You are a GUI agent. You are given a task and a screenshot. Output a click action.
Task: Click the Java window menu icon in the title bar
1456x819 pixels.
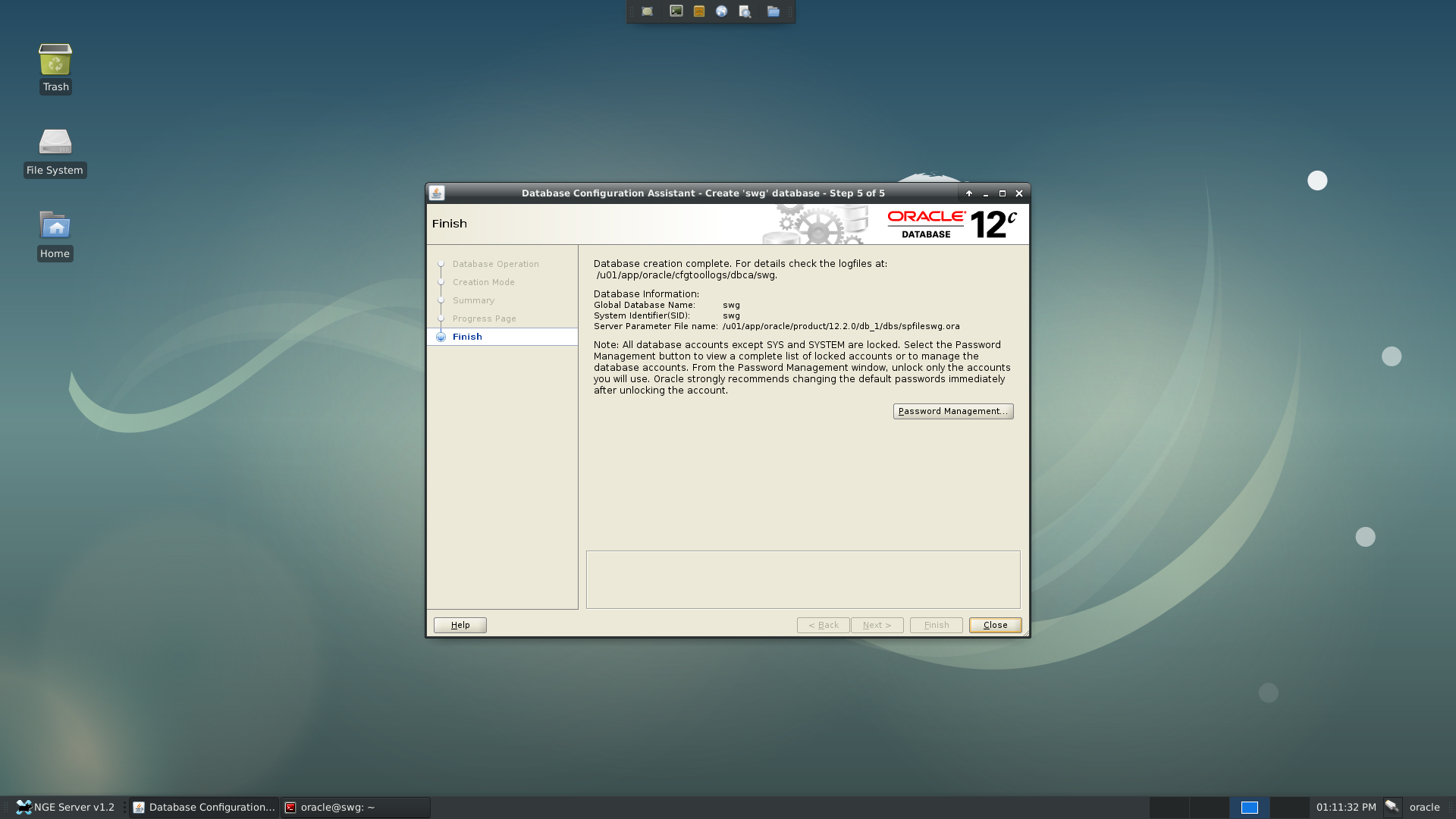pyautogui.click(x=437, y=193)
